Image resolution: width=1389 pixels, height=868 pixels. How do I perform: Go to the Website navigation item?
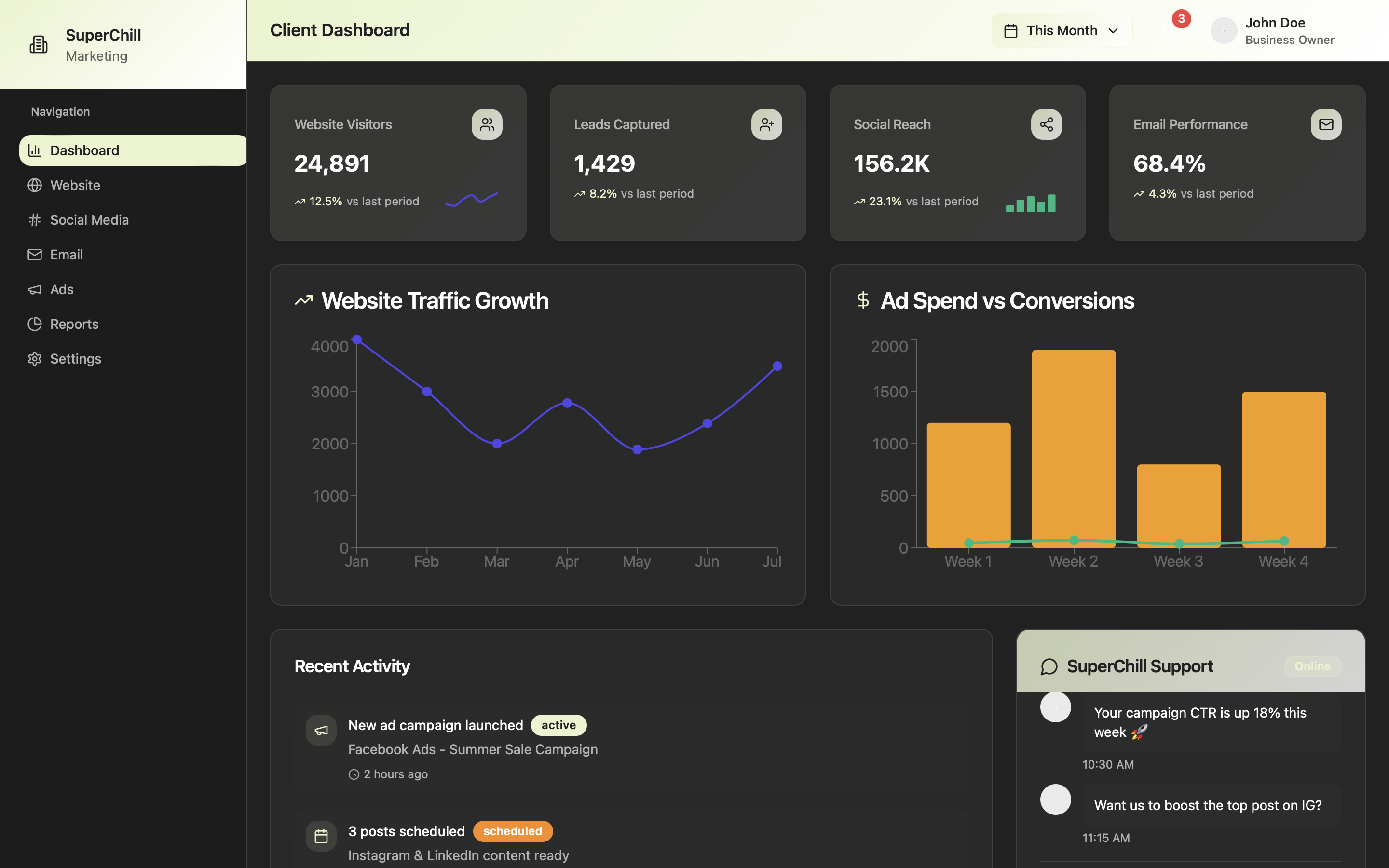click(75, 186)
